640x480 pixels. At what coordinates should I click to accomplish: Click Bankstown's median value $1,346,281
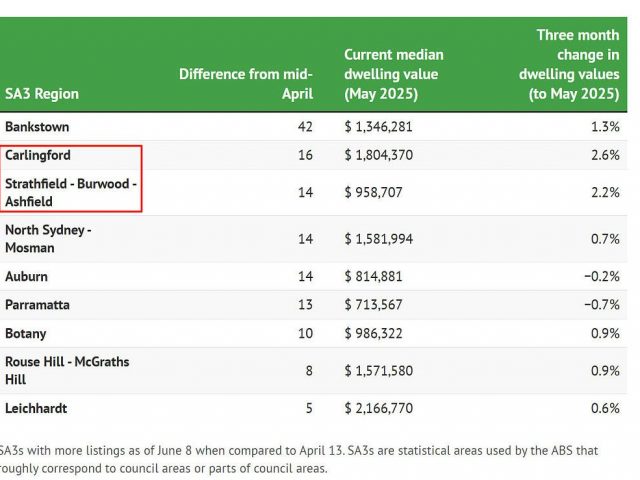pos(378,127)
